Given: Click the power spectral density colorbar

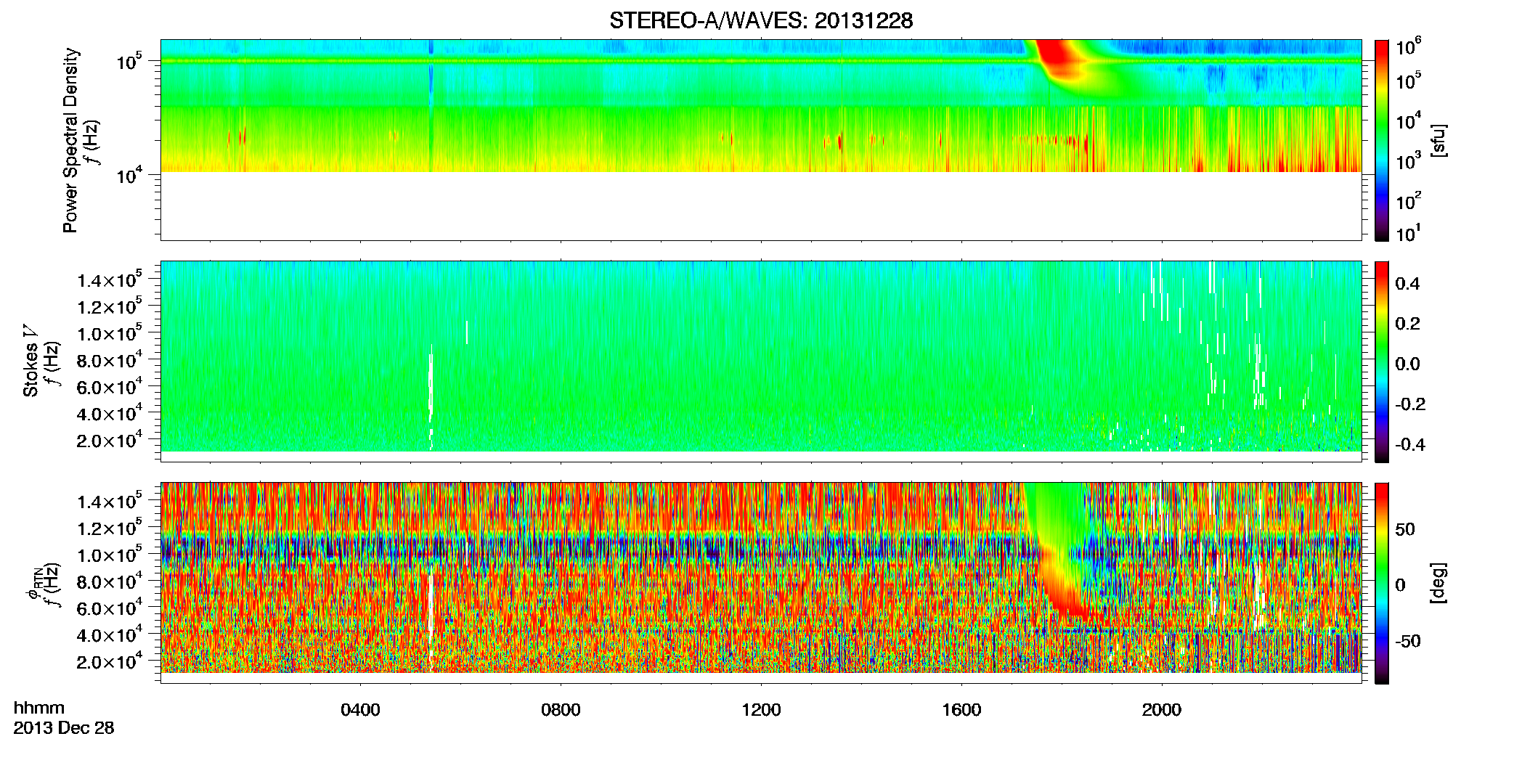Looking at the screenshot, I should point(1382,140).
